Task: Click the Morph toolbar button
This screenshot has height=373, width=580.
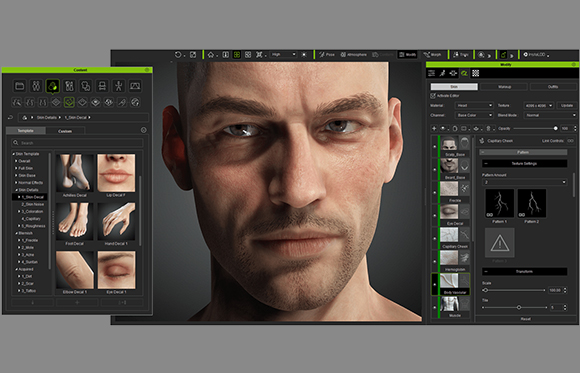Action: tap(432, 55)
